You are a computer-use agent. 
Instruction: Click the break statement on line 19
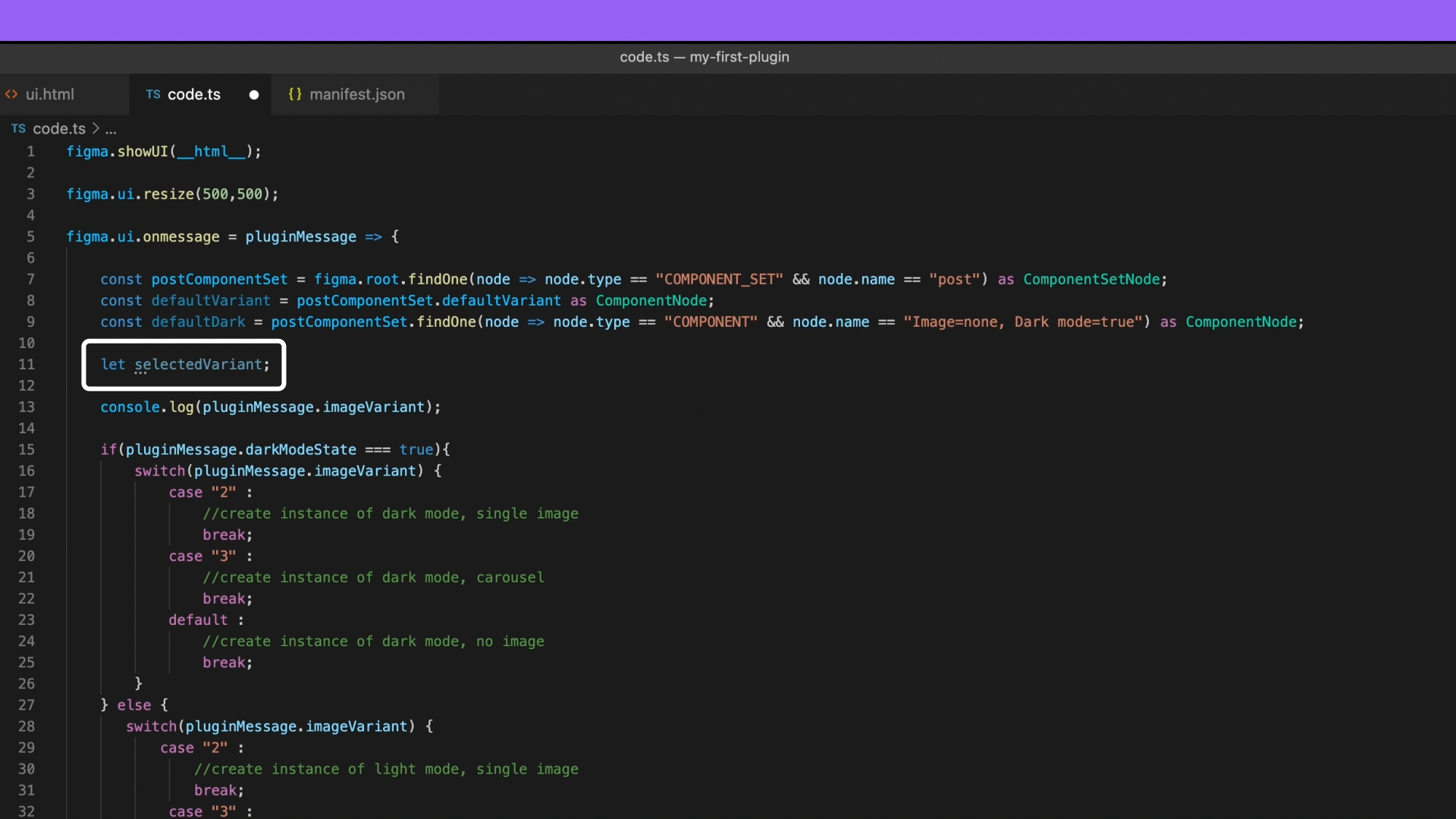(x=227, y=535)
